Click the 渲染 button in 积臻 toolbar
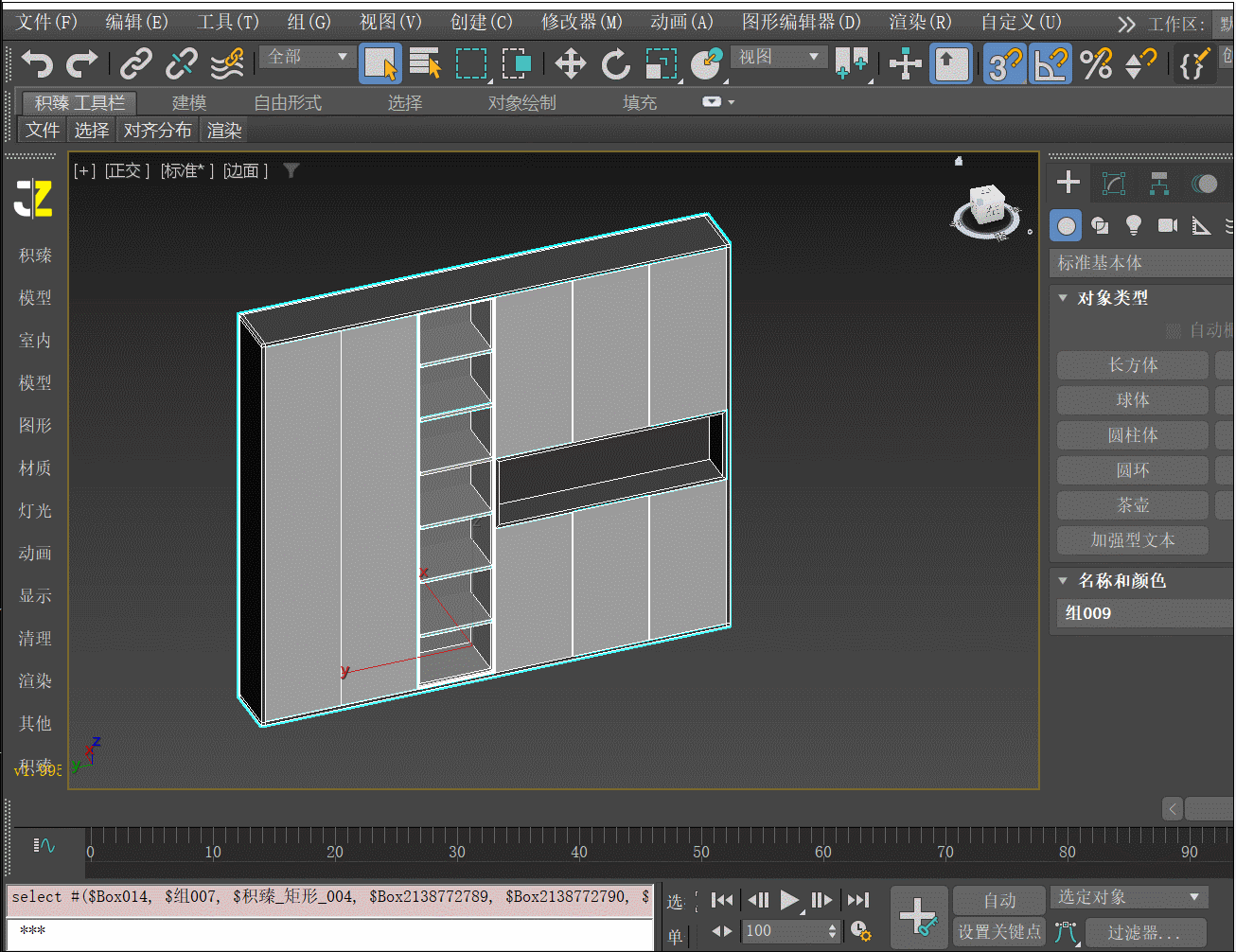This screenshot has width=1236, height=952. click(224, 131)
